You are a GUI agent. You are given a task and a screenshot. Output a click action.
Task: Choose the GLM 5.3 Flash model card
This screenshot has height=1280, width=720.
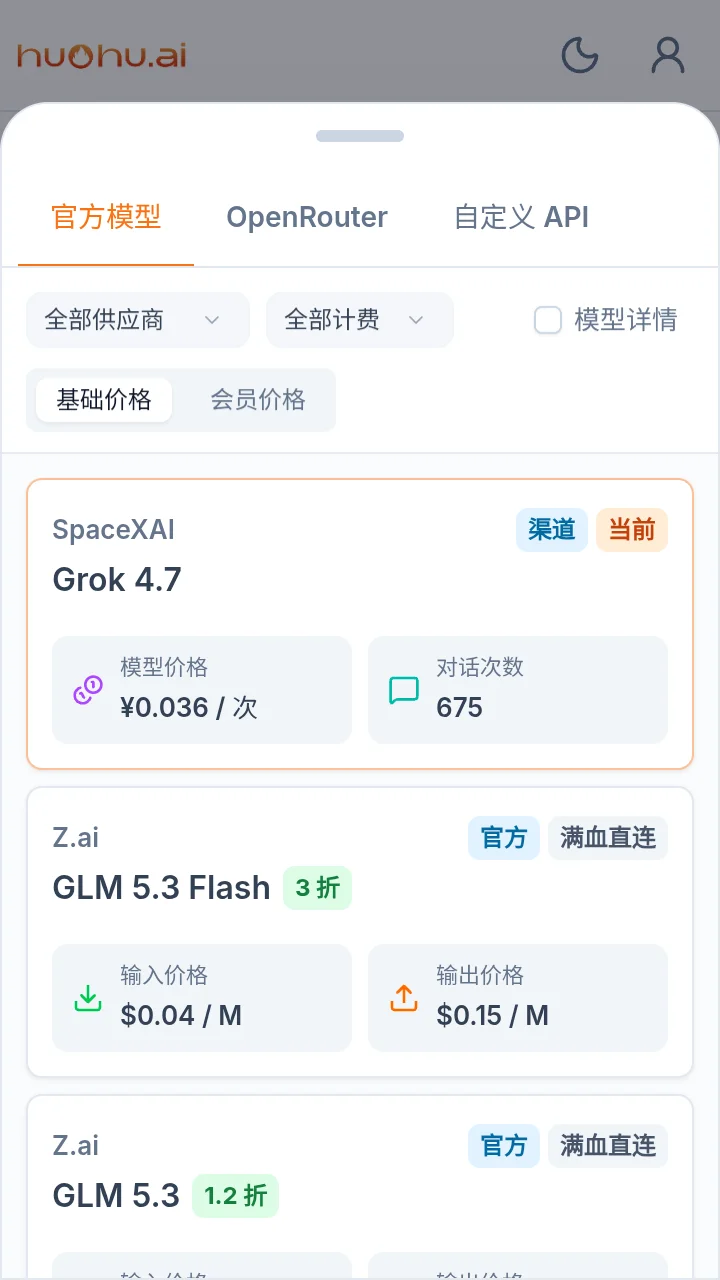click(x=360, y=932)
